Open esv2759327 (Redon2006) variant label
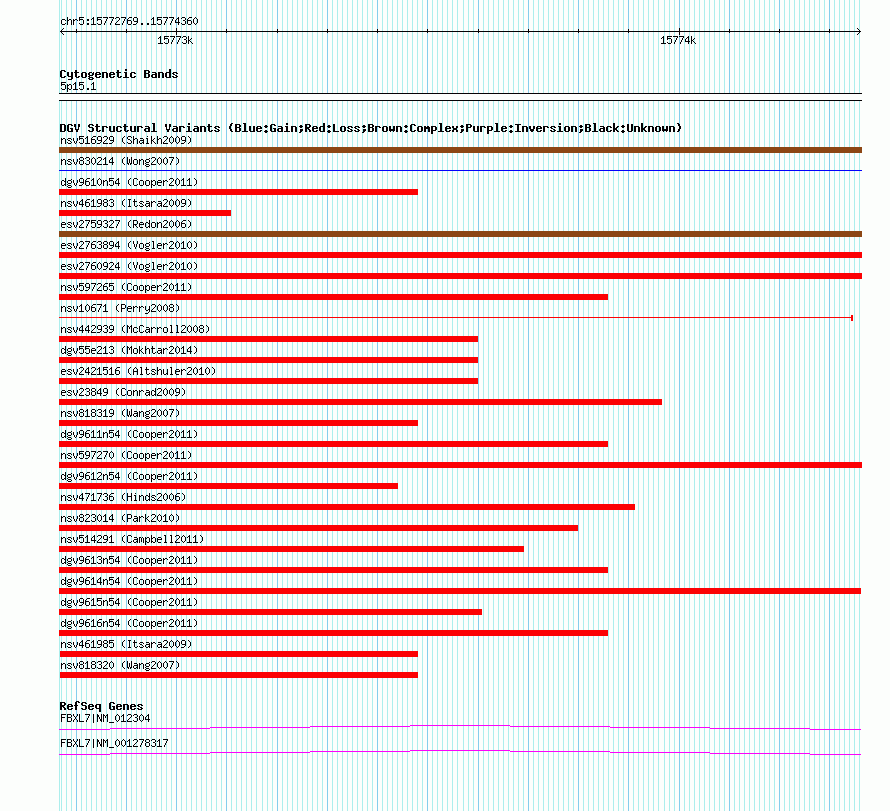Image resolution: width=890 pixels, height=811 pixels. [126, 224]
